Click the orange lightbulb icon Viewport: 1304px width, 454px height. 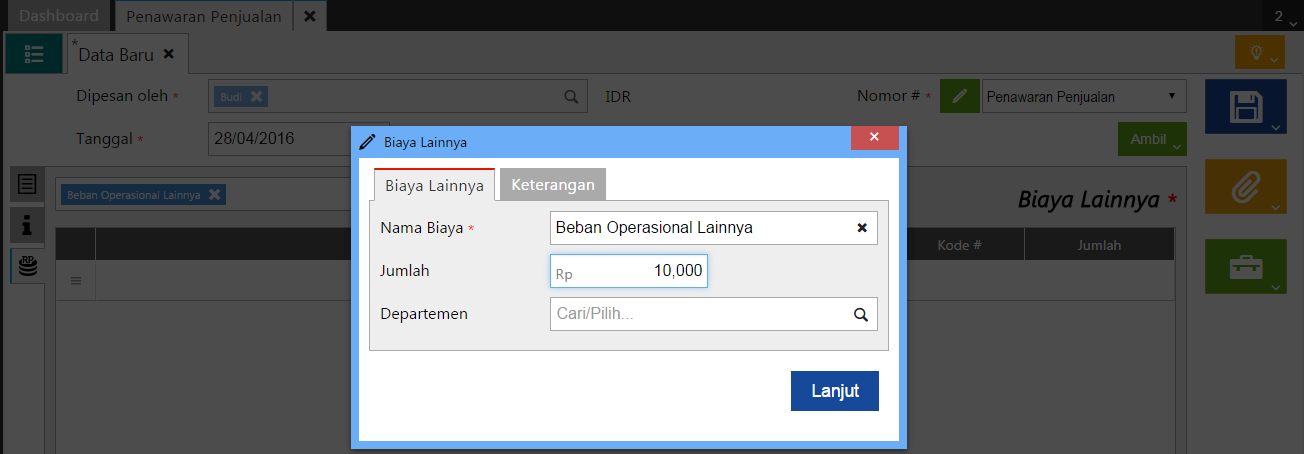point(1257,52)
